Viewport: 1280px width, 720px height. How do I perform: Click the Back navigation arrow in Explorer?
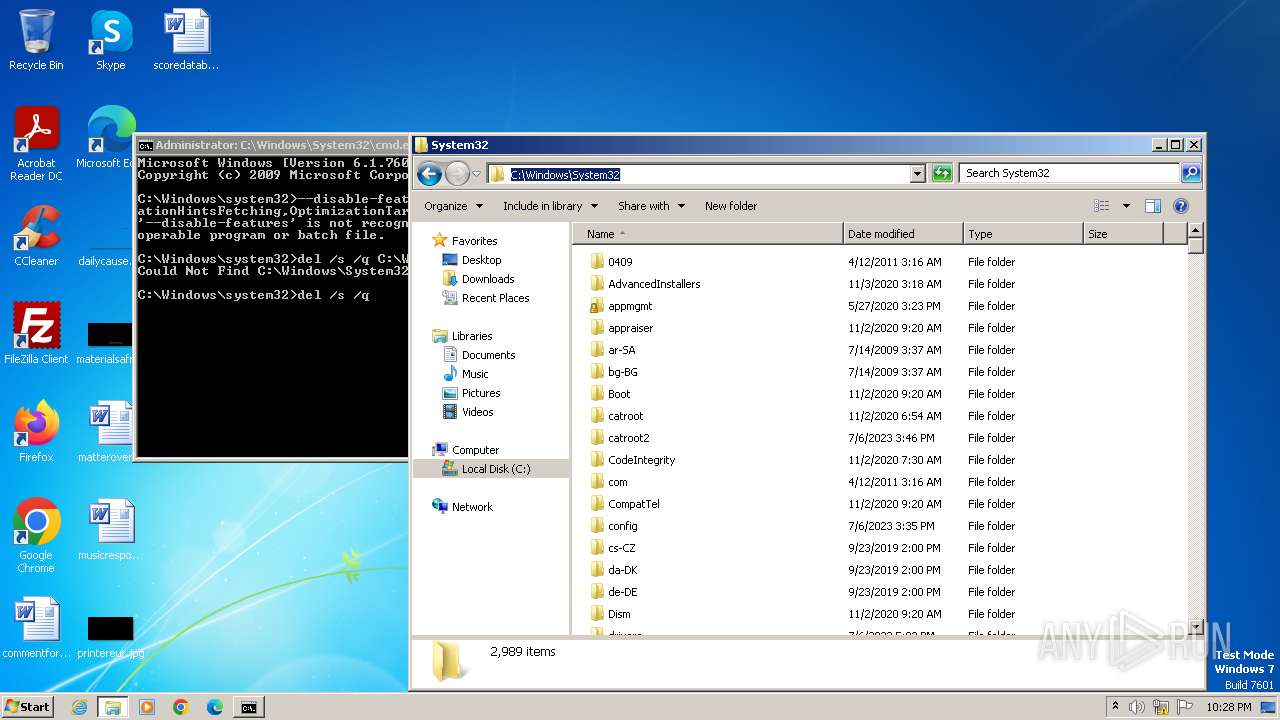click(429, 174)
